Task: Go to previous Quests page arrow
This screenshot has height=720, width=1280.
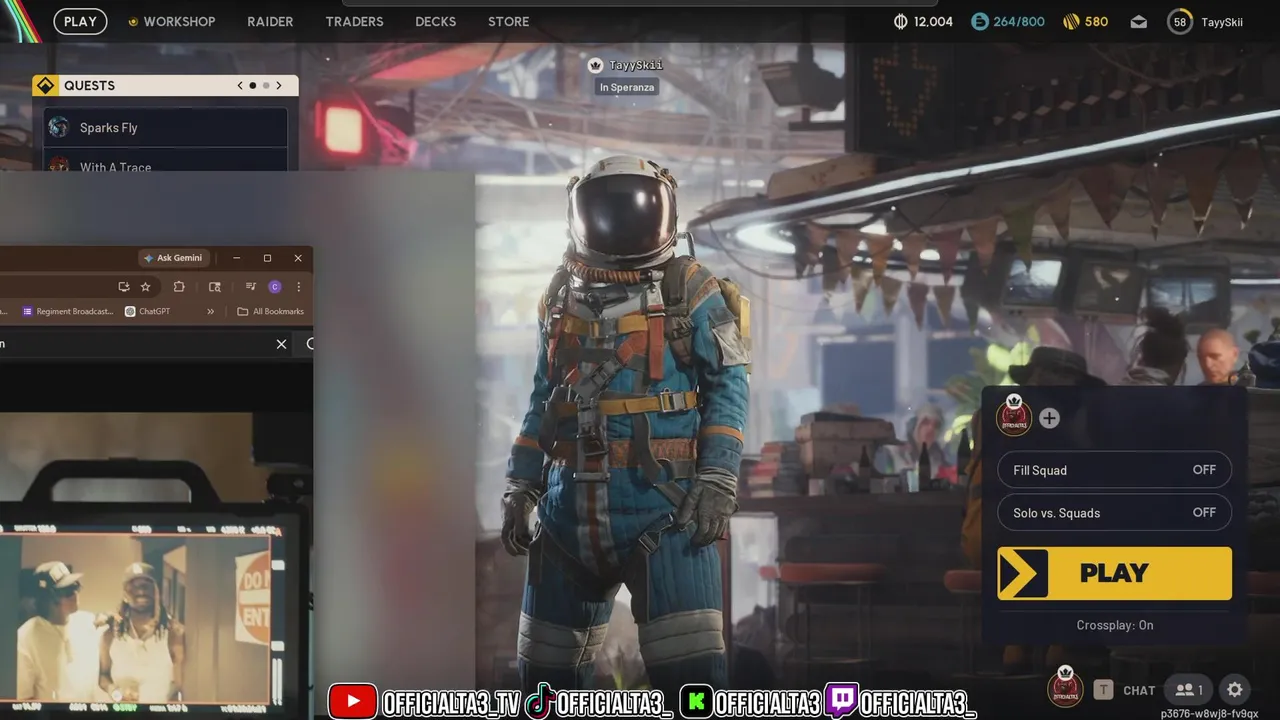Action: [x=240, y=86]
